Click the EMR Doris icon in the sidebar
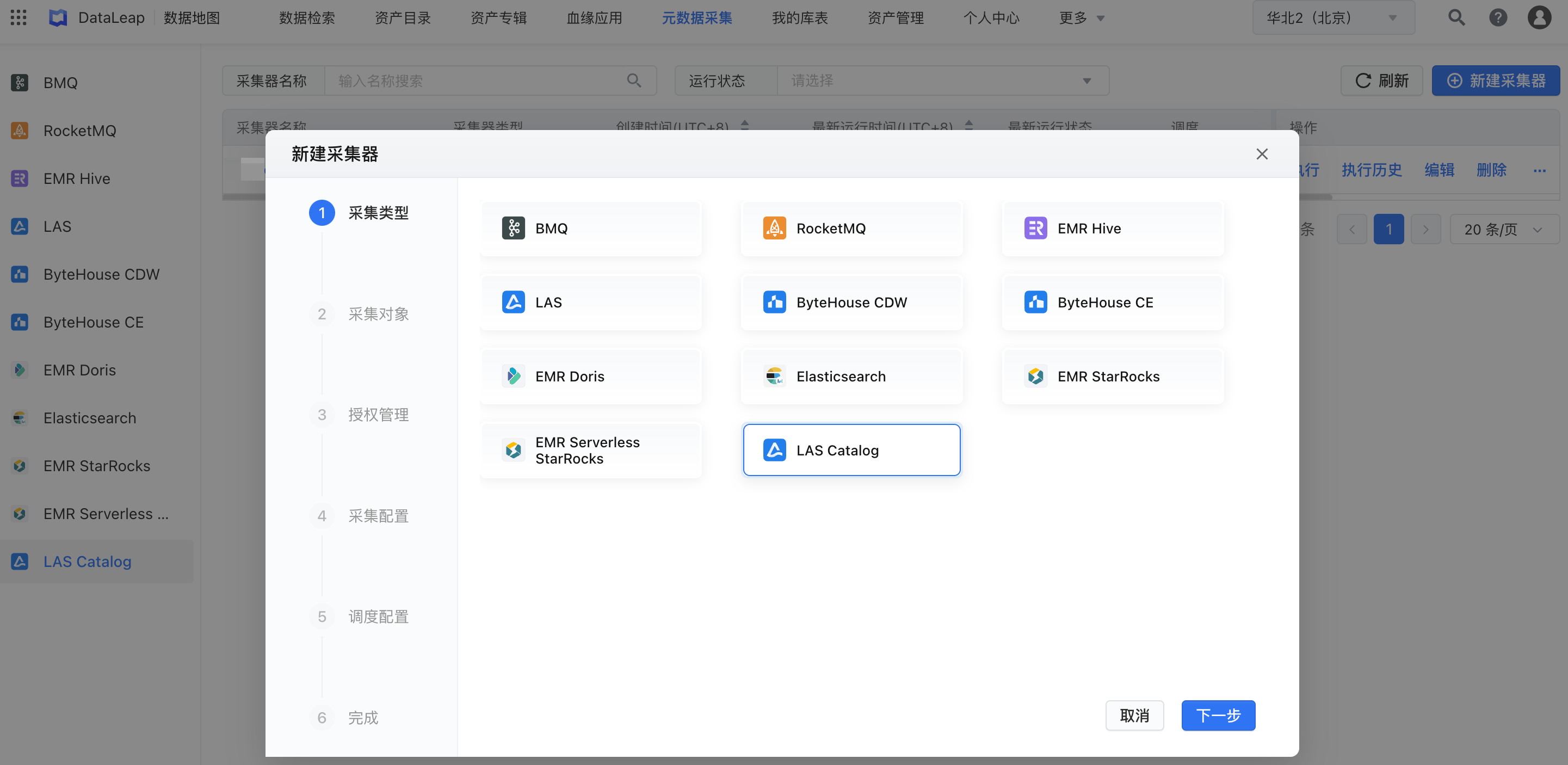 click(x=20, y=370)
